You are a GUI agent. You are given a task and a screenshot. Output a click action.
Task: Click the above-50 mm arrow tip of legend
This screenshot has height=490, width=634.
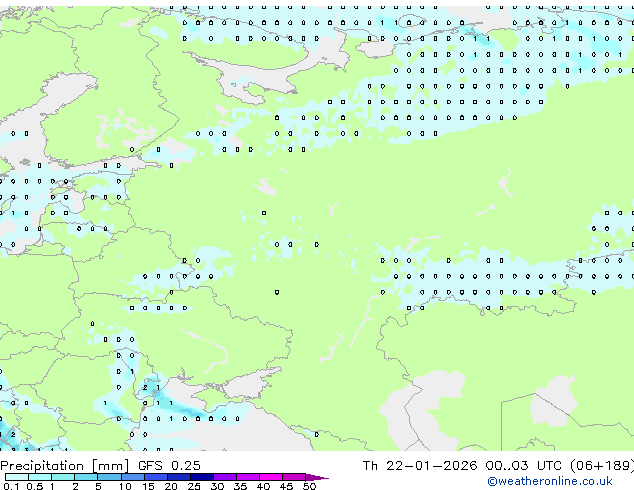pyautogui.click(x=317, y=477)
